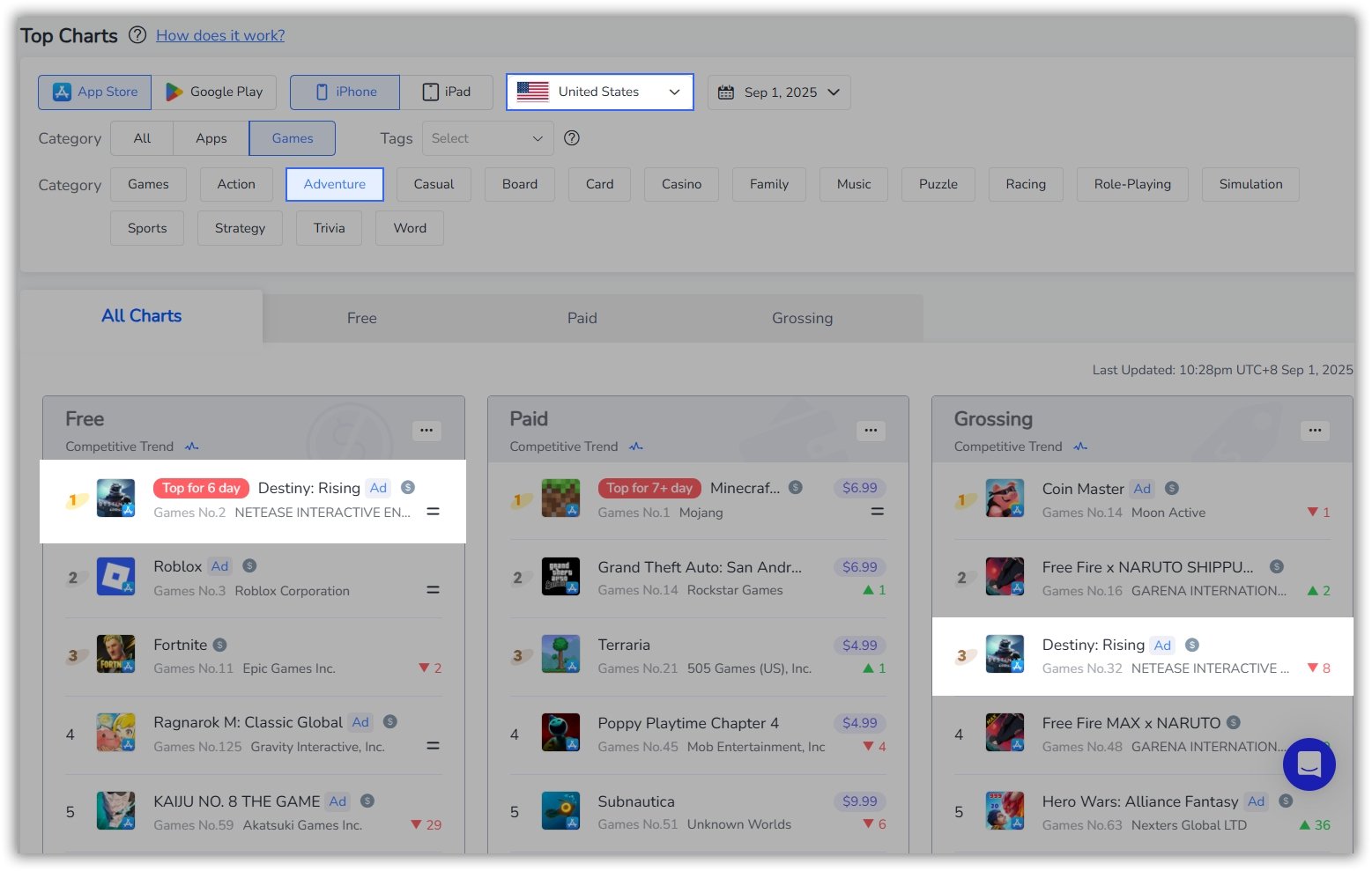Screen dimensions: 1372x871
Task: Open the Minecraft app icon
Action: [x=560, y=498]
